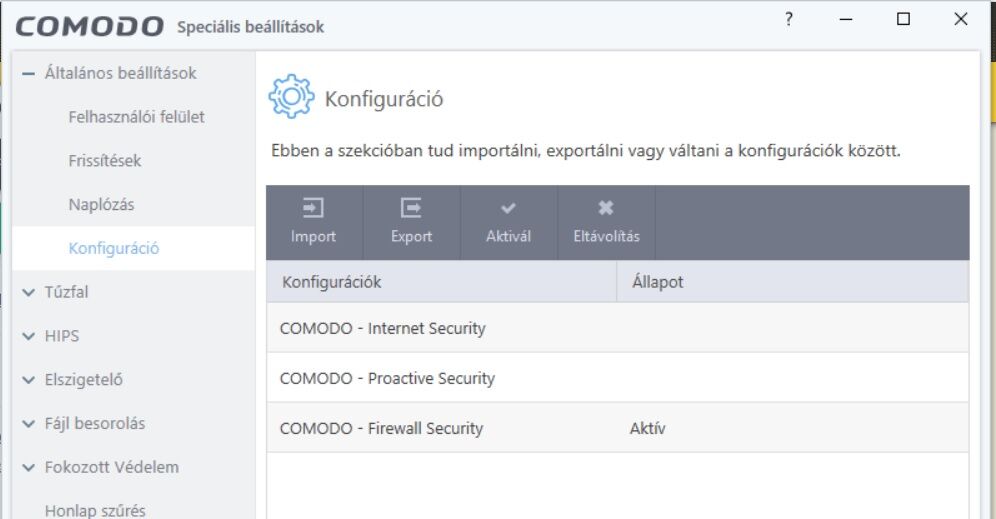Maximize the Speciális beállítások window
The image size is (996, 519).
pyautogui.click(x=903, y=19)
